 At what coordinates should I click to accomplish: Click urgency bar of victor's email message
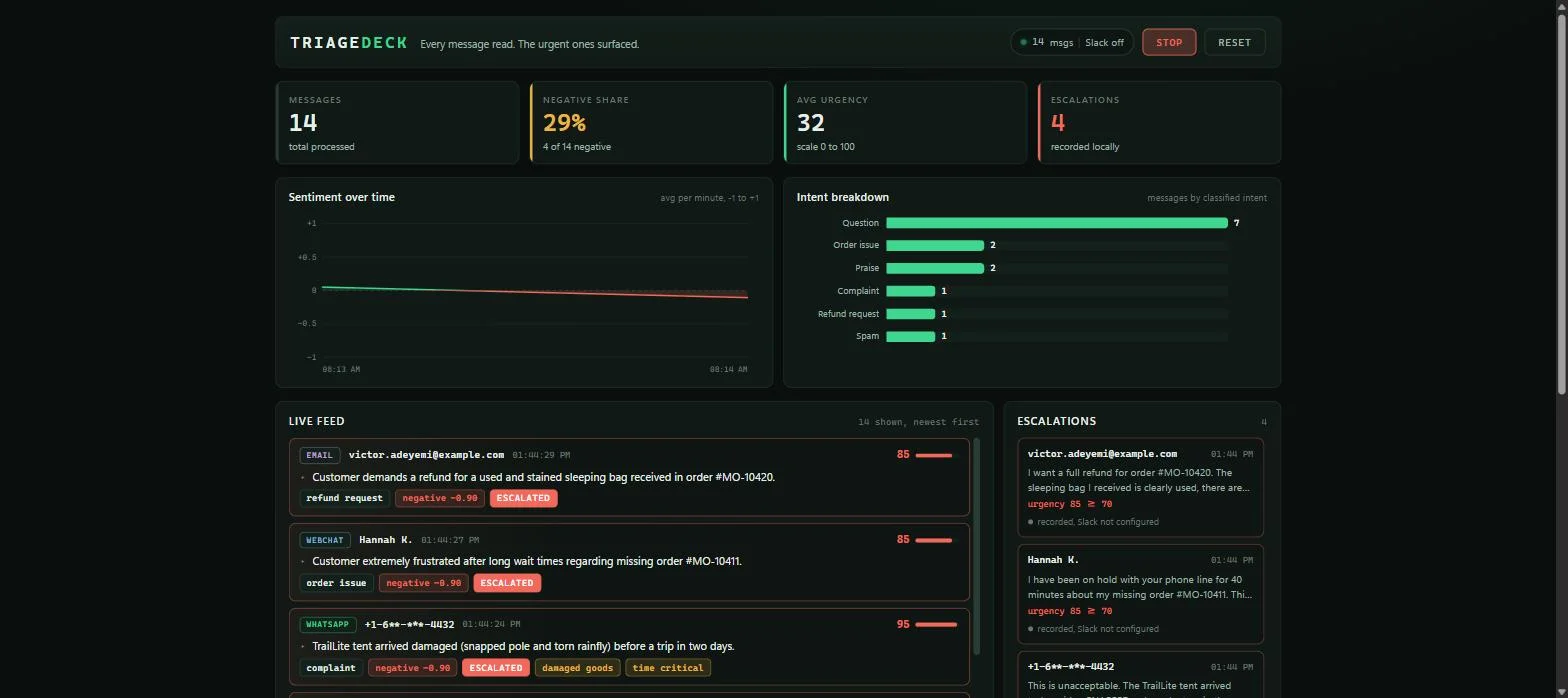(935, 455)
